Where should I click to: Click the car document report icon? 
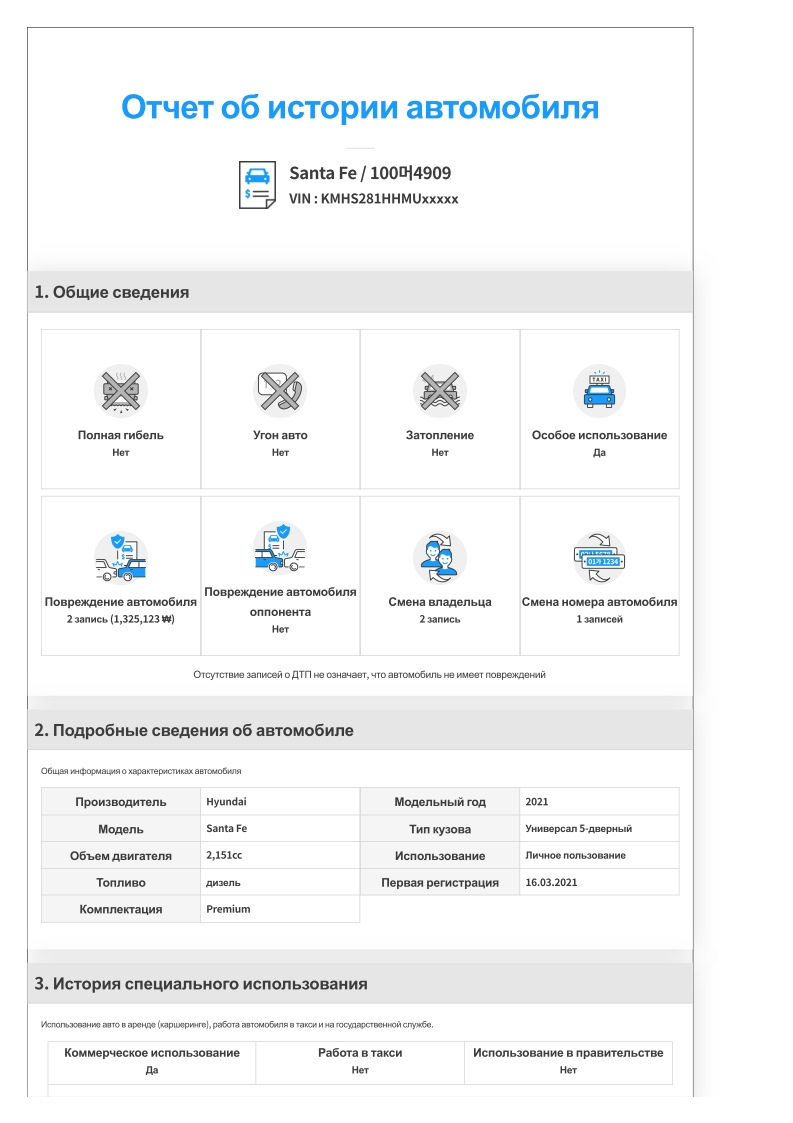tap(257, 185)
